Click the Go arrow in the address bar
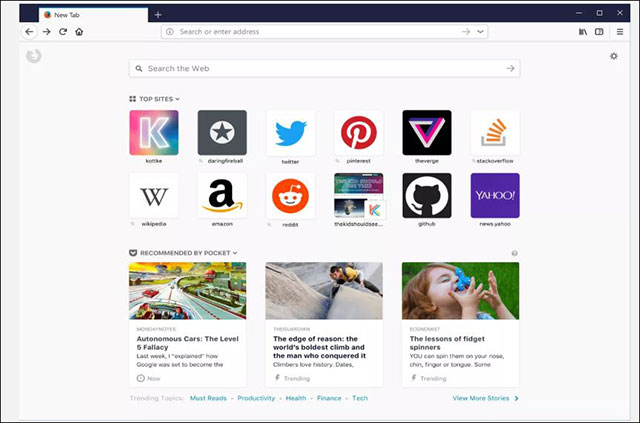 pos(466,32)
